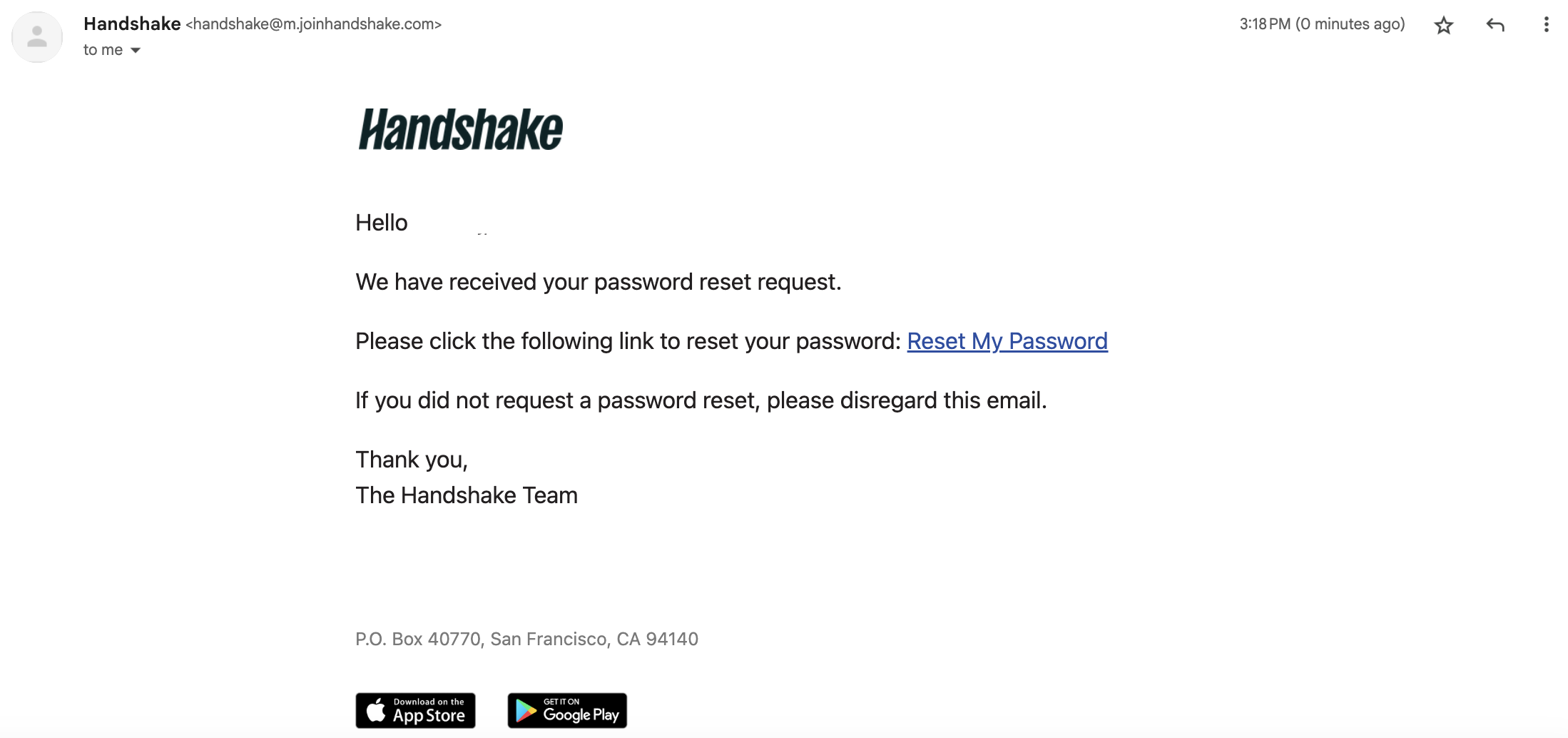The width and height of the screenshot is (1568, 738).
Task: Click the P.O. Box 40770 address line
Action: click(x=526, y=639)
